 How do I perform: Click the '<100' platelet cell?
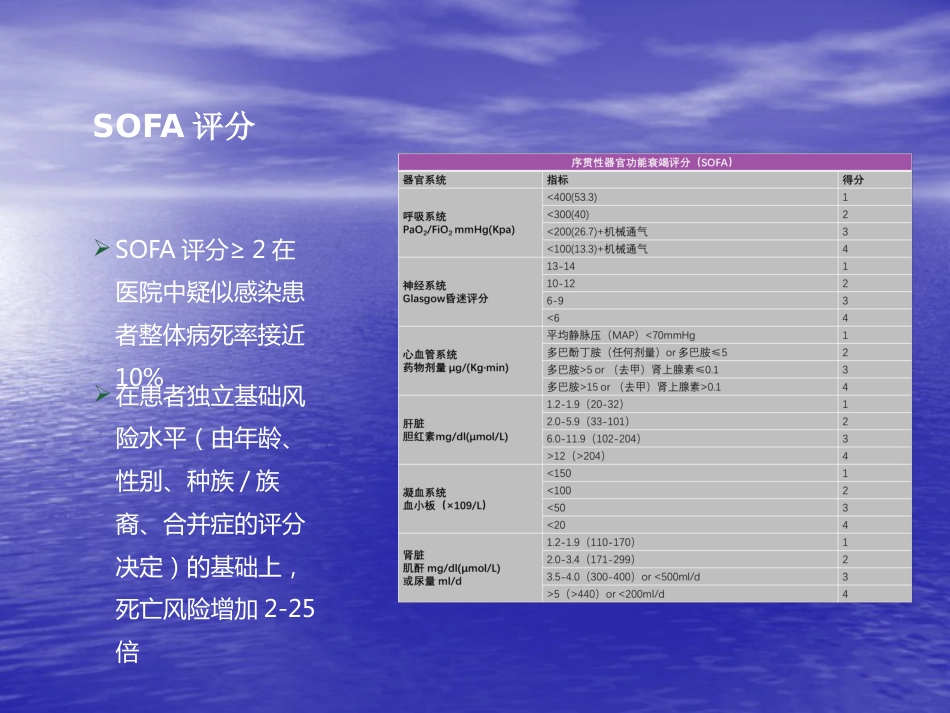coord(689,491)
